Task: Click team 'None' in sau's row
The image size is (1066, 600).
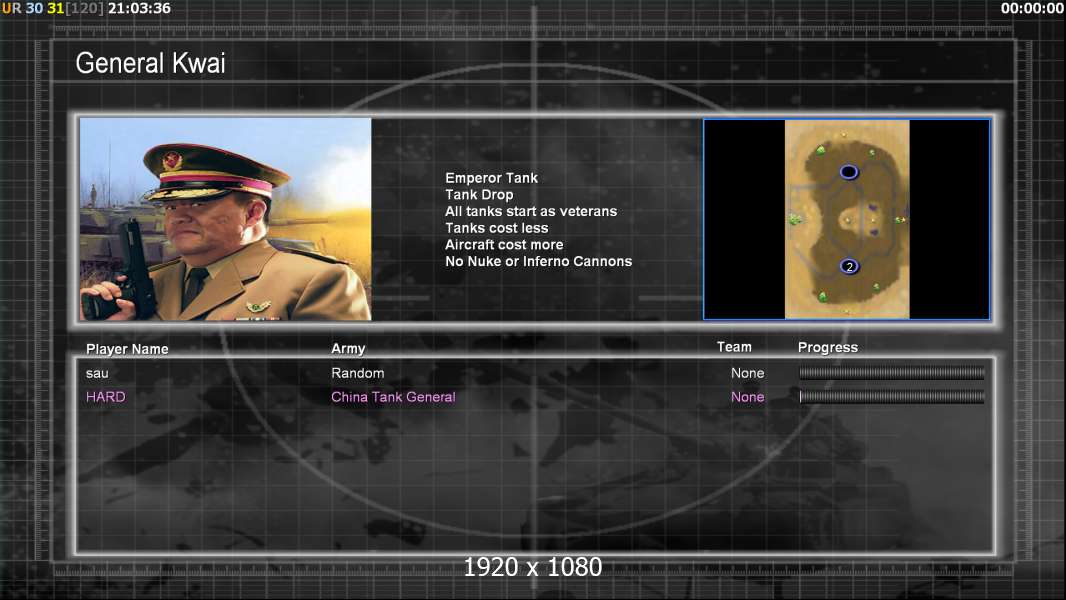Action: coord(748,373)
